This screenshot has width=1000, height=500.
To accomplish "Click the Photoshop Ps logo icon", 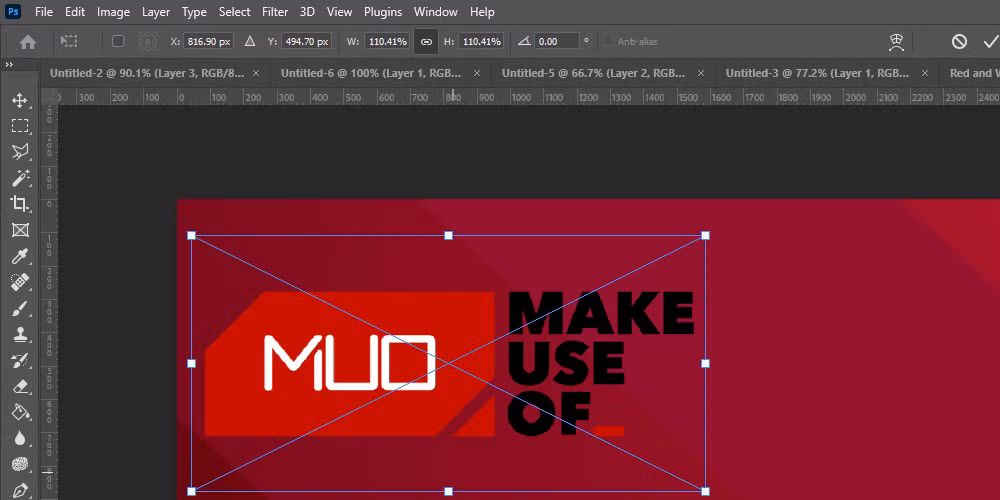I will [x=13, y=11].
